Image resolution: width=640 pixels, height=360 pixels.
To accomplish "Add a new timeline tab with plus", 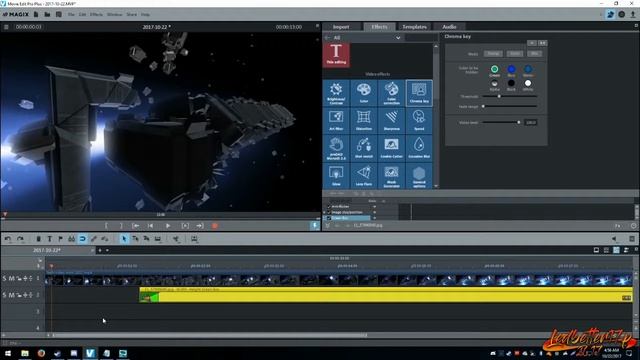I will [100, 250].
